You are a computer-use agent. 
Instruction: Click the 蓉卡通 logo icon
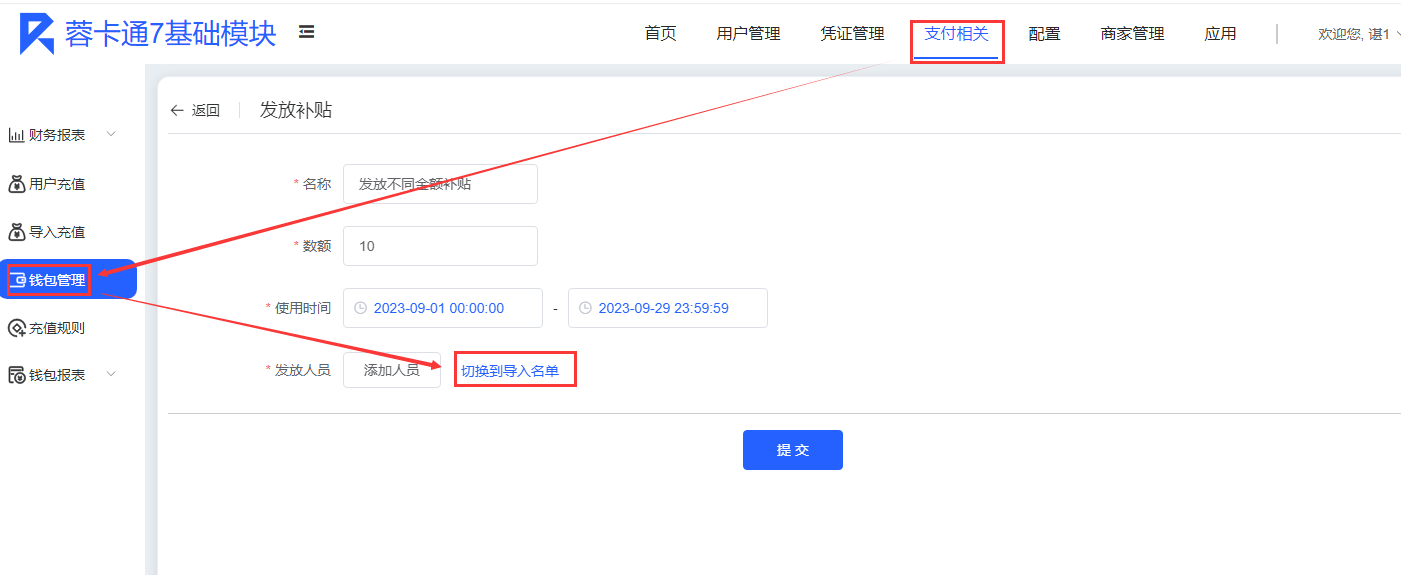pyautogui.click(x=37, y=34)
